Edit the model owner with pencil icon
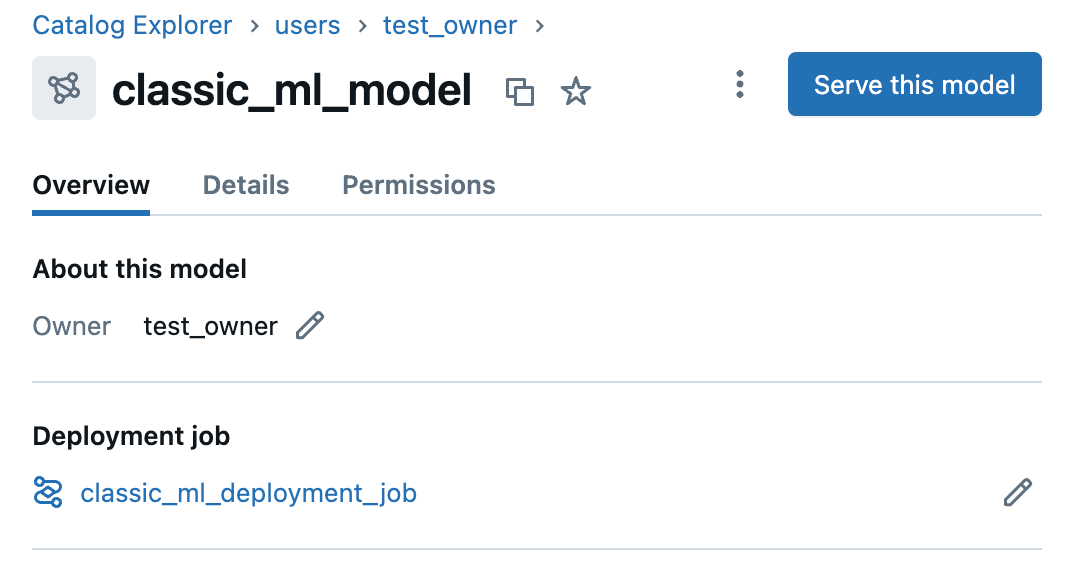 pyautogui.click(x=310, y=325)
